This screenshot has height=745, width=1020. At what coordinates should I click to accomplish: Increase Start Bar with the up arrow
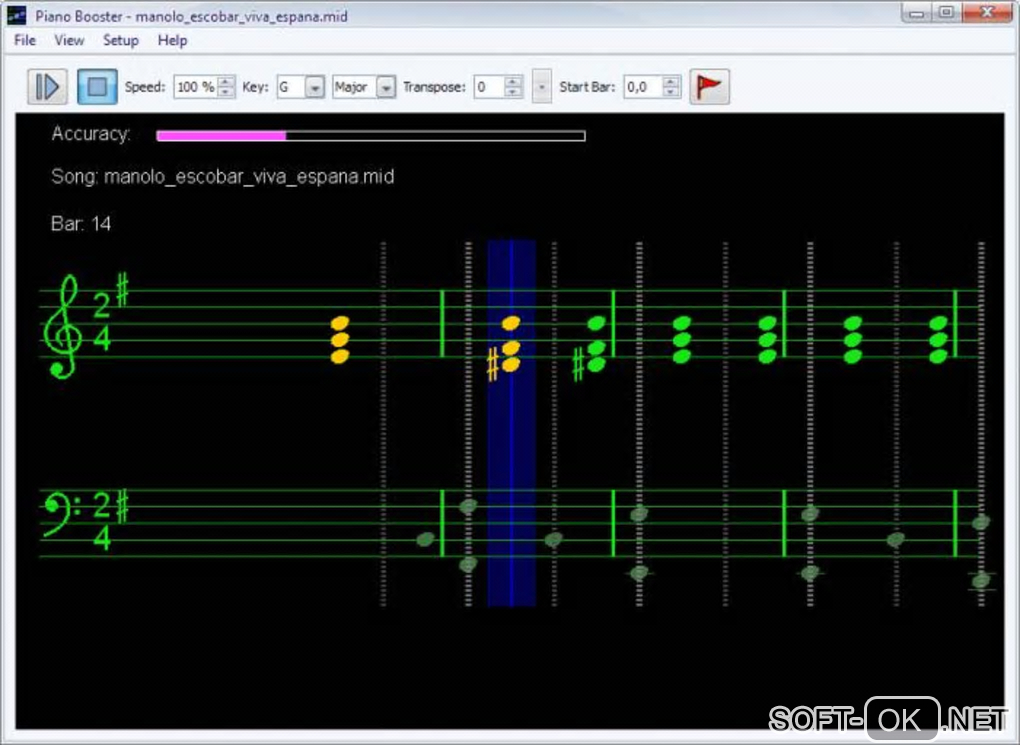pos(671,81)
